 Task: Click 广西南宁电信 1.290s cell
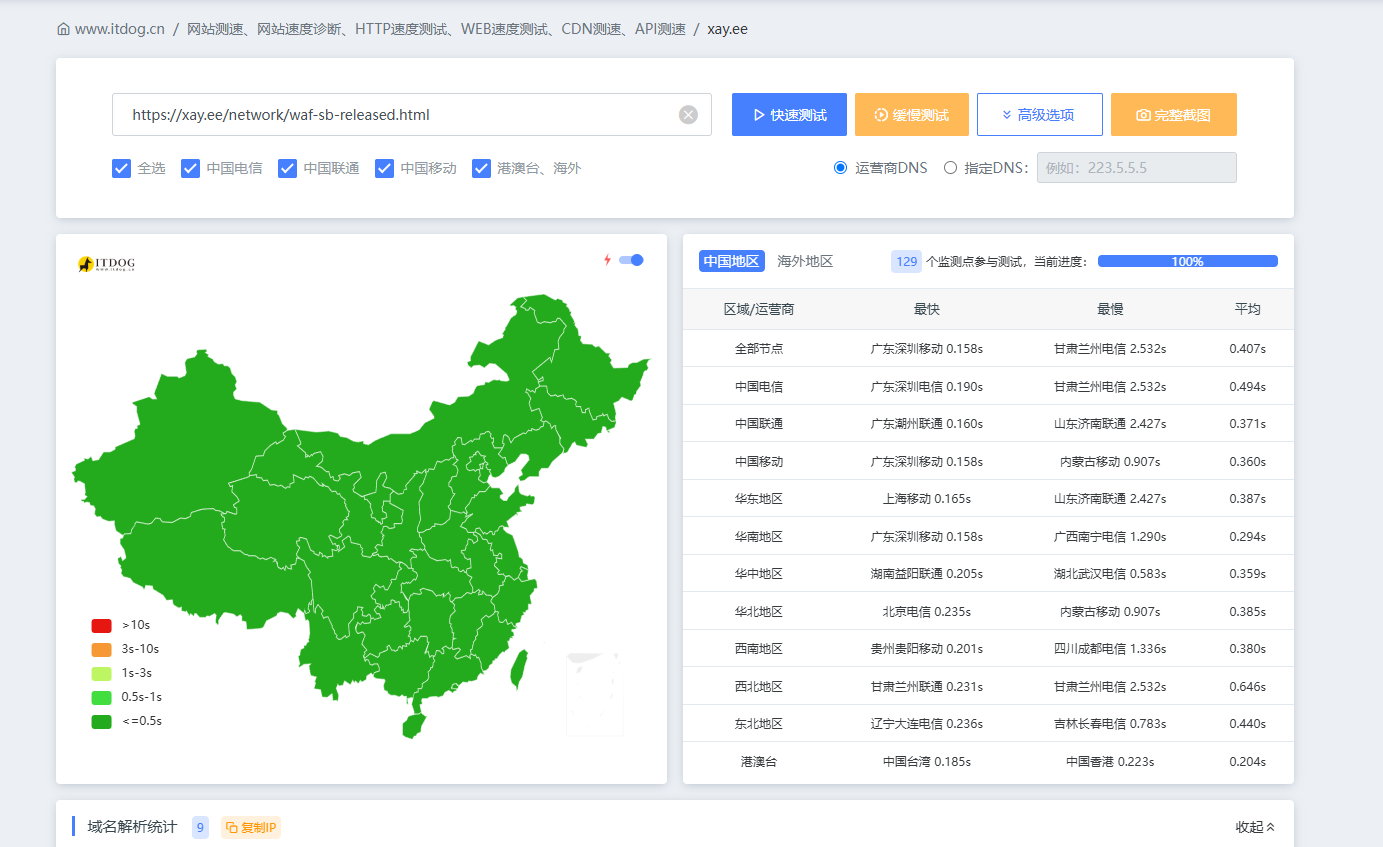[x=1110, y=537]
